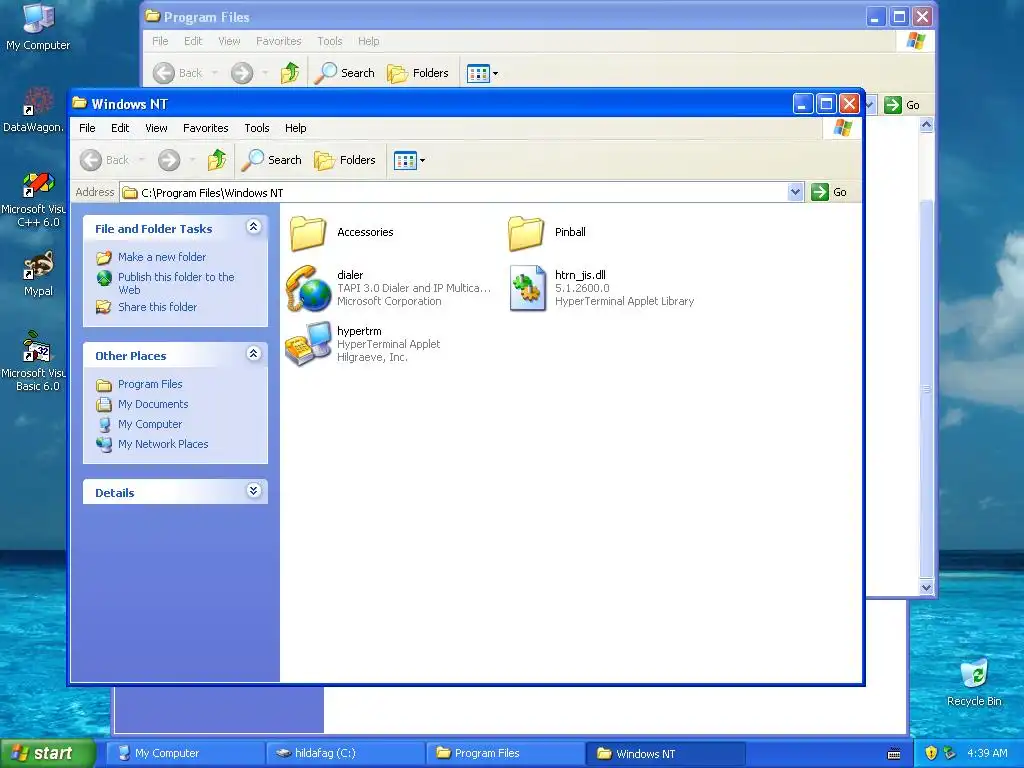Go to Program Files in Other Places
This screenshot has width=1024, height=768.
pyautogui.click(x=150, y=384)
